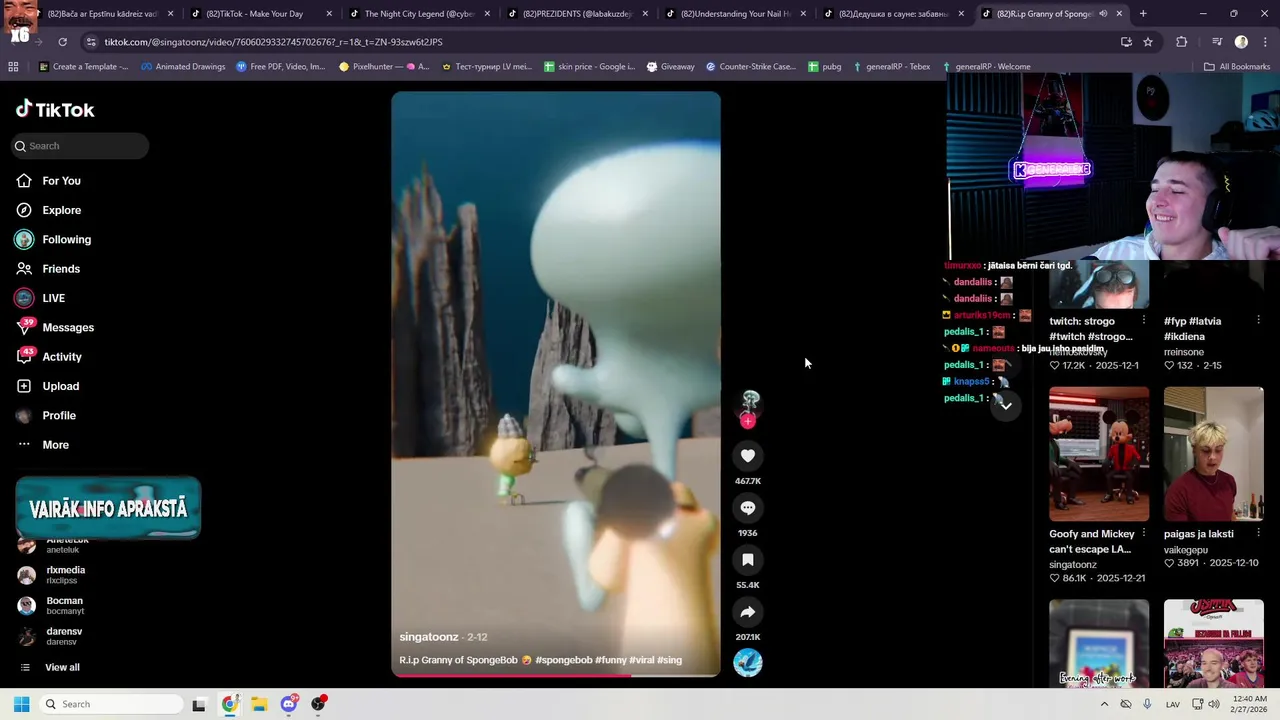Open options for paigas ja laksti video
The image size is (1280, 720).
[1258, 533]
